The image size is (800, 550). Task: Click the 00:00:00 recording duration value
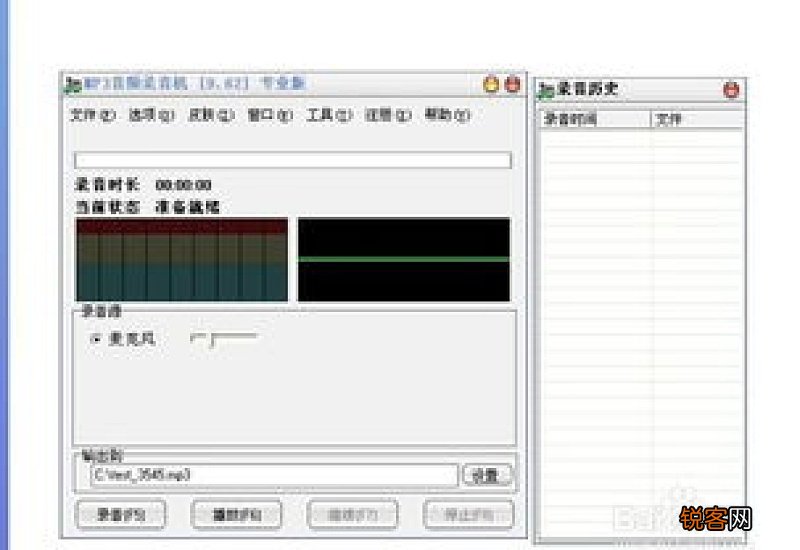(183, 185)
